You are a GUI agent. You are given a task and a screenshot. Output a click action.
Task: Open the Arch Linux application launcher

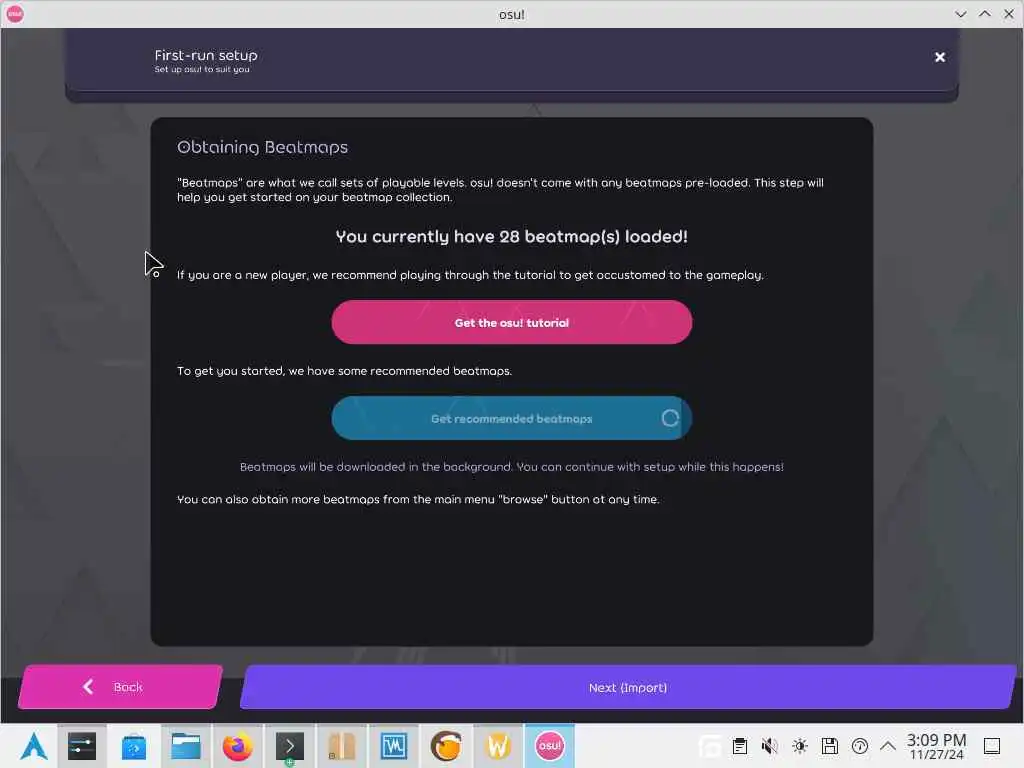click(33, 746)
